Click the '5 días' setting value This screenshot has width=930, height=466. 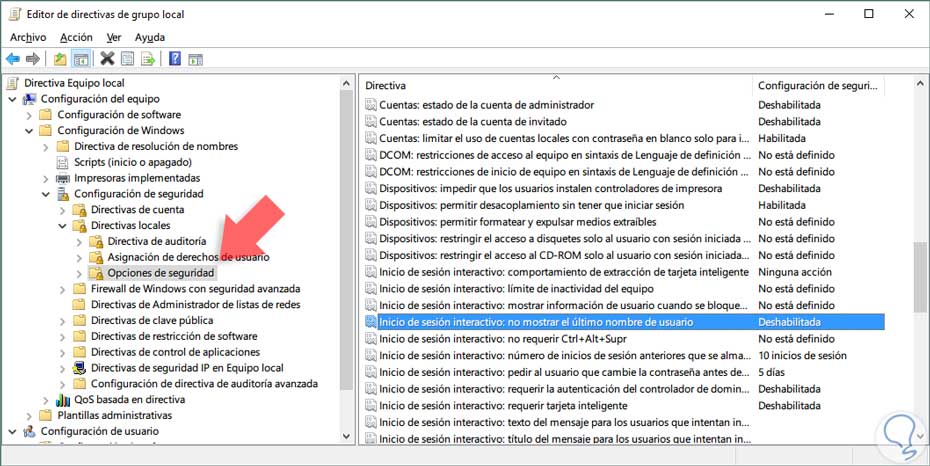[x=771, y=372]
